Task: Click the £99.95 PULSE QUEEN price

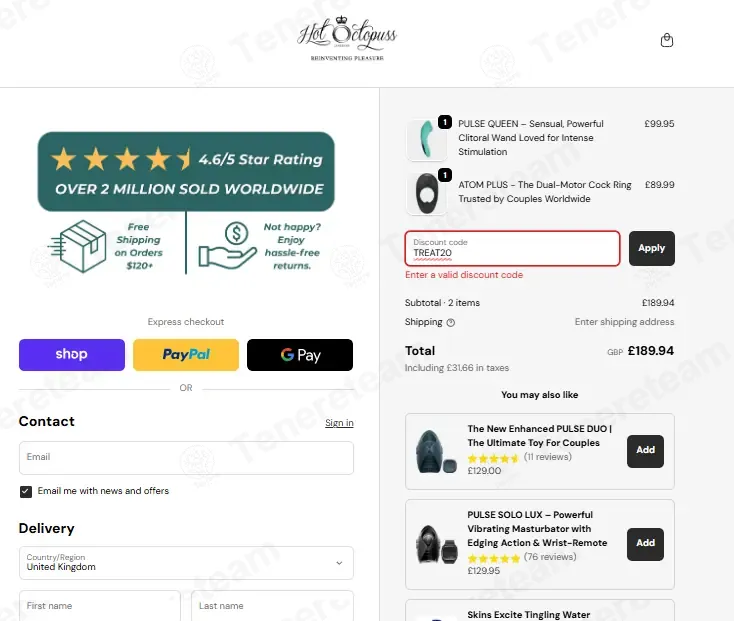Action: [x=659, y=124]
